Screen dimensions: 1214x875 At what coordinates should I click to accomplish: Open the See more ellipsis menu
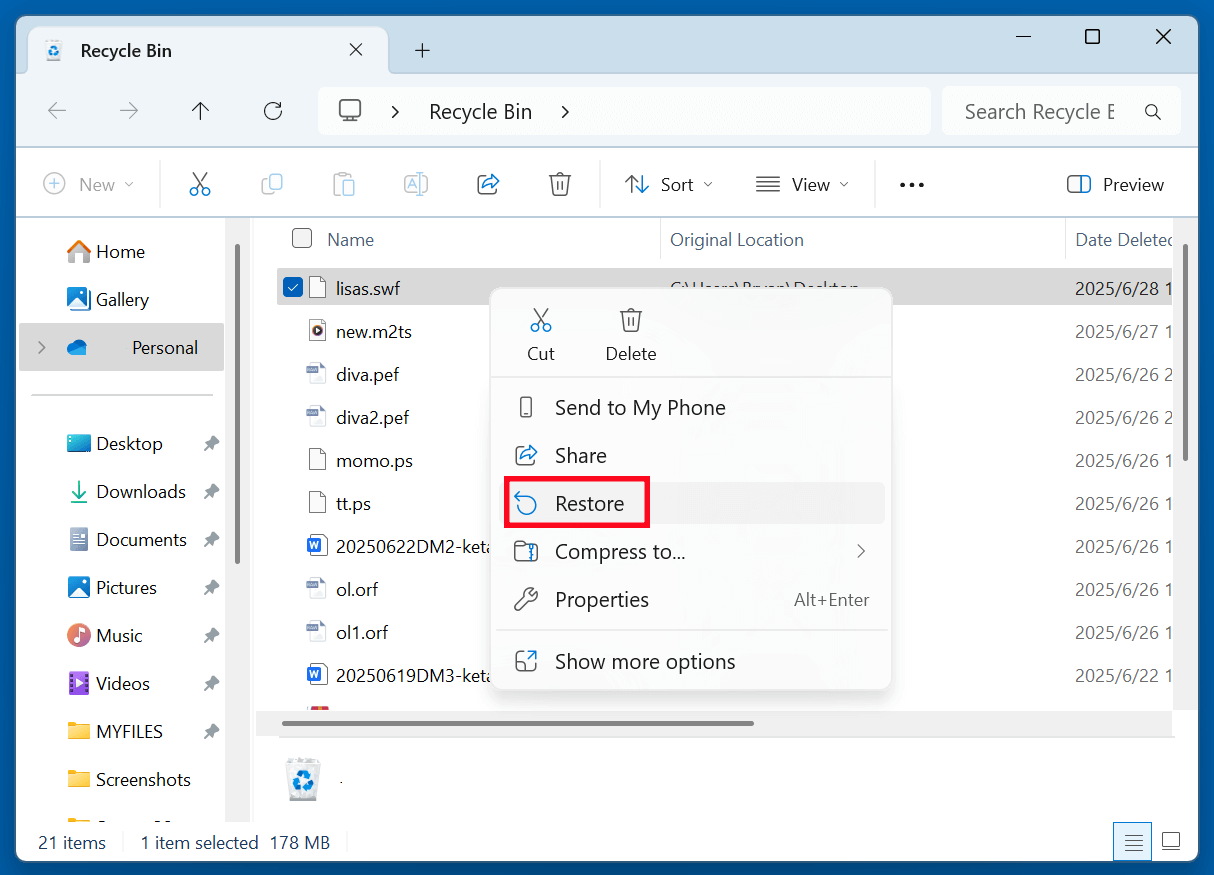(x=911, y=184)
